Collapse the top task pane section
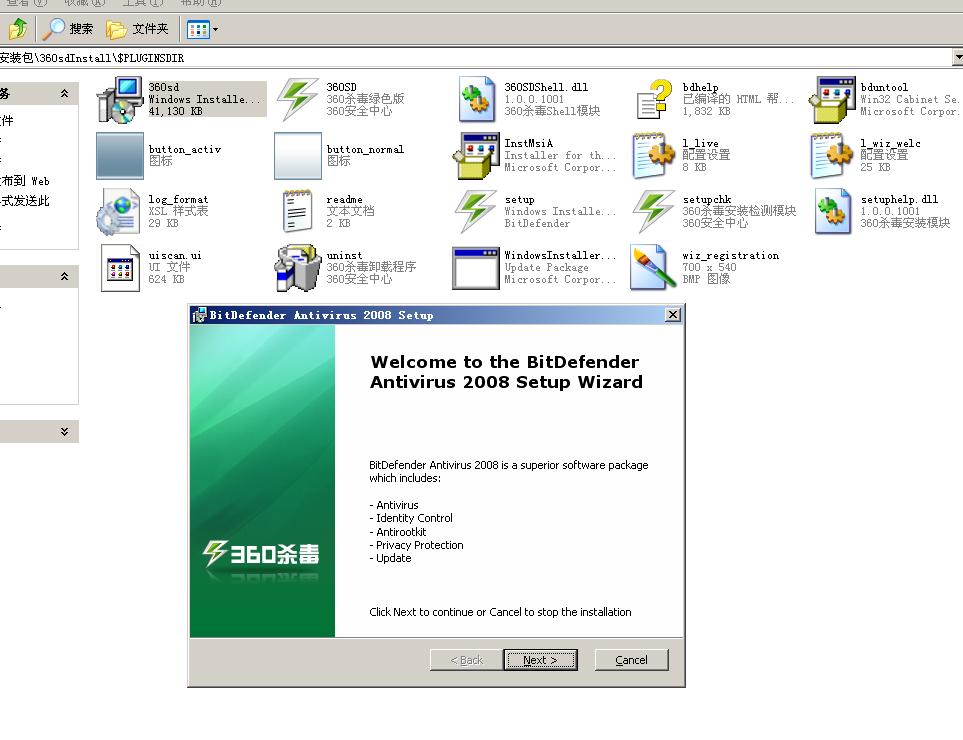963x740 pixels. click(x=64, y=93)
